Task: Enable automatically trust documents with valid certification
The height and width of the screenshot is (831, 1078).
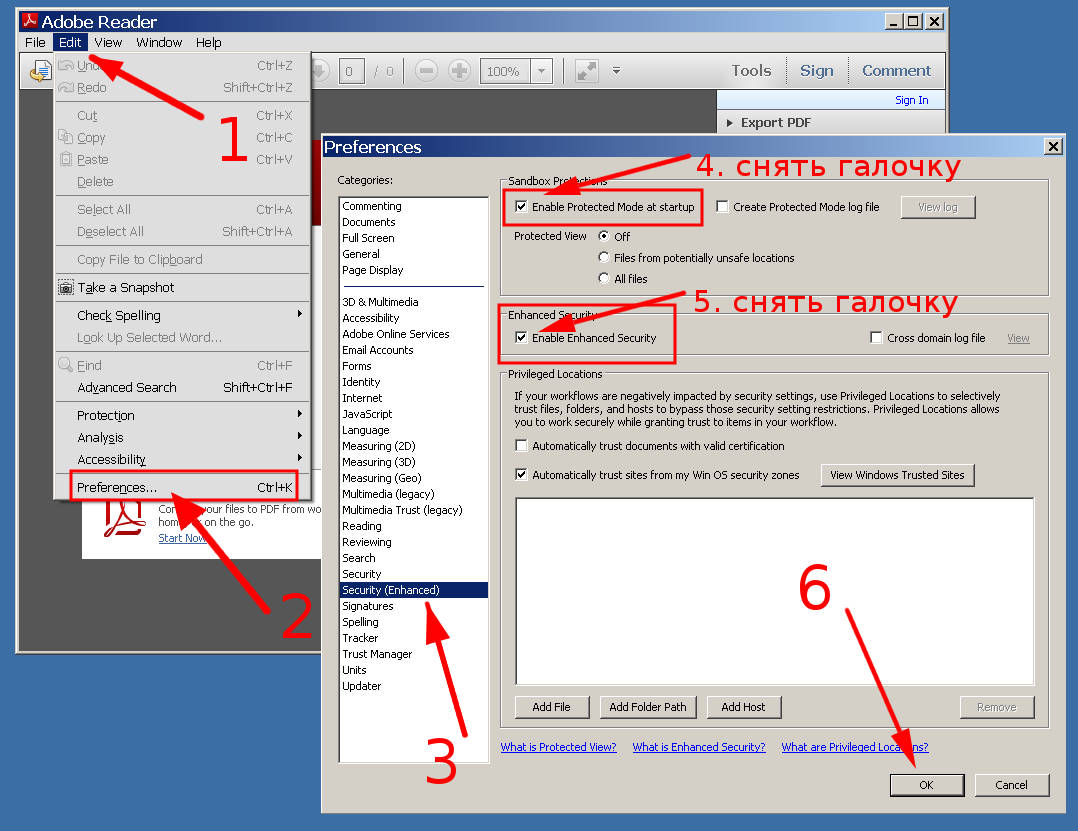Action: [521, 445]
